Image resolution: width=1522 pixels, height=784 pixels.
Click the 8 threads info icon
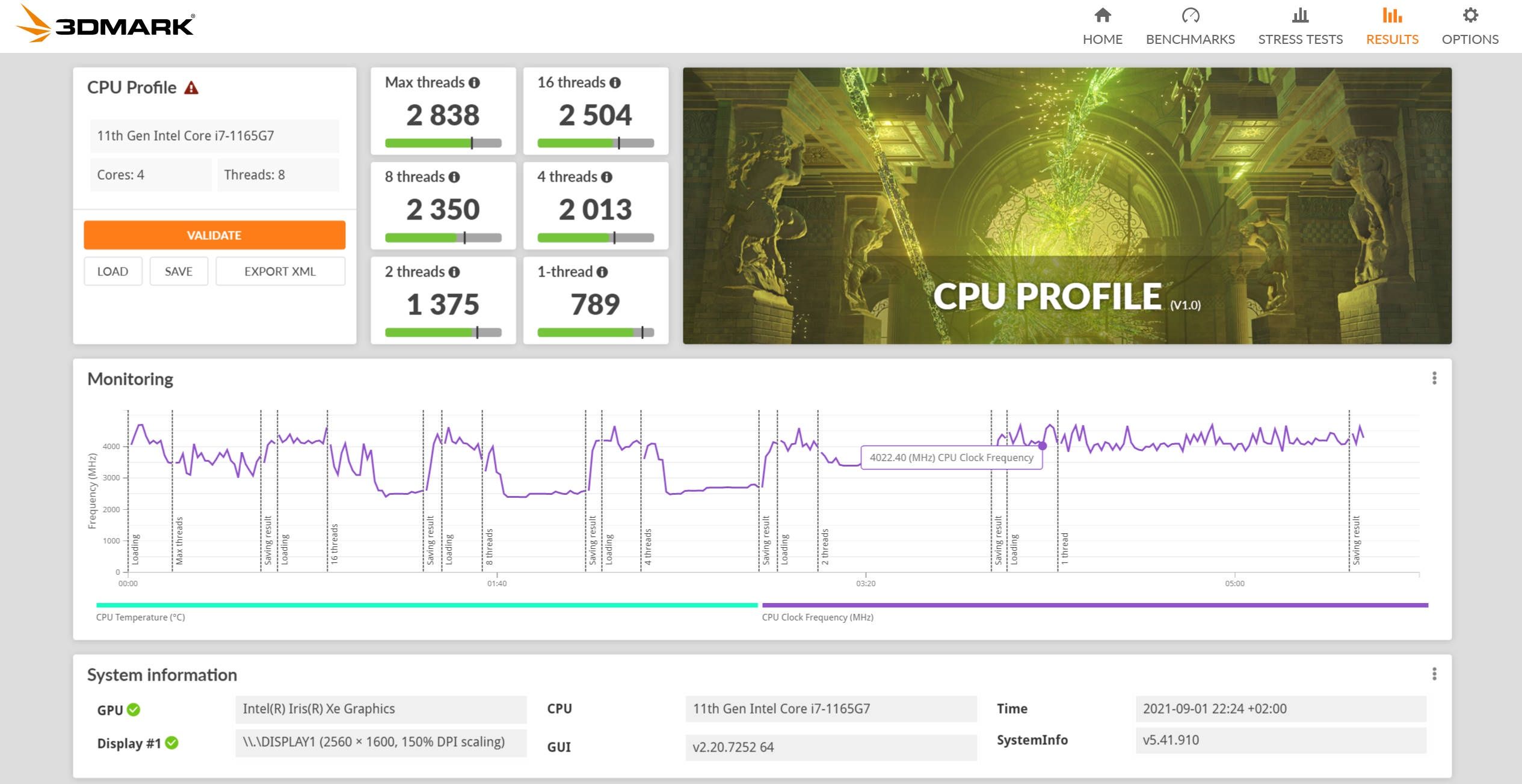(x=454, y=177)
